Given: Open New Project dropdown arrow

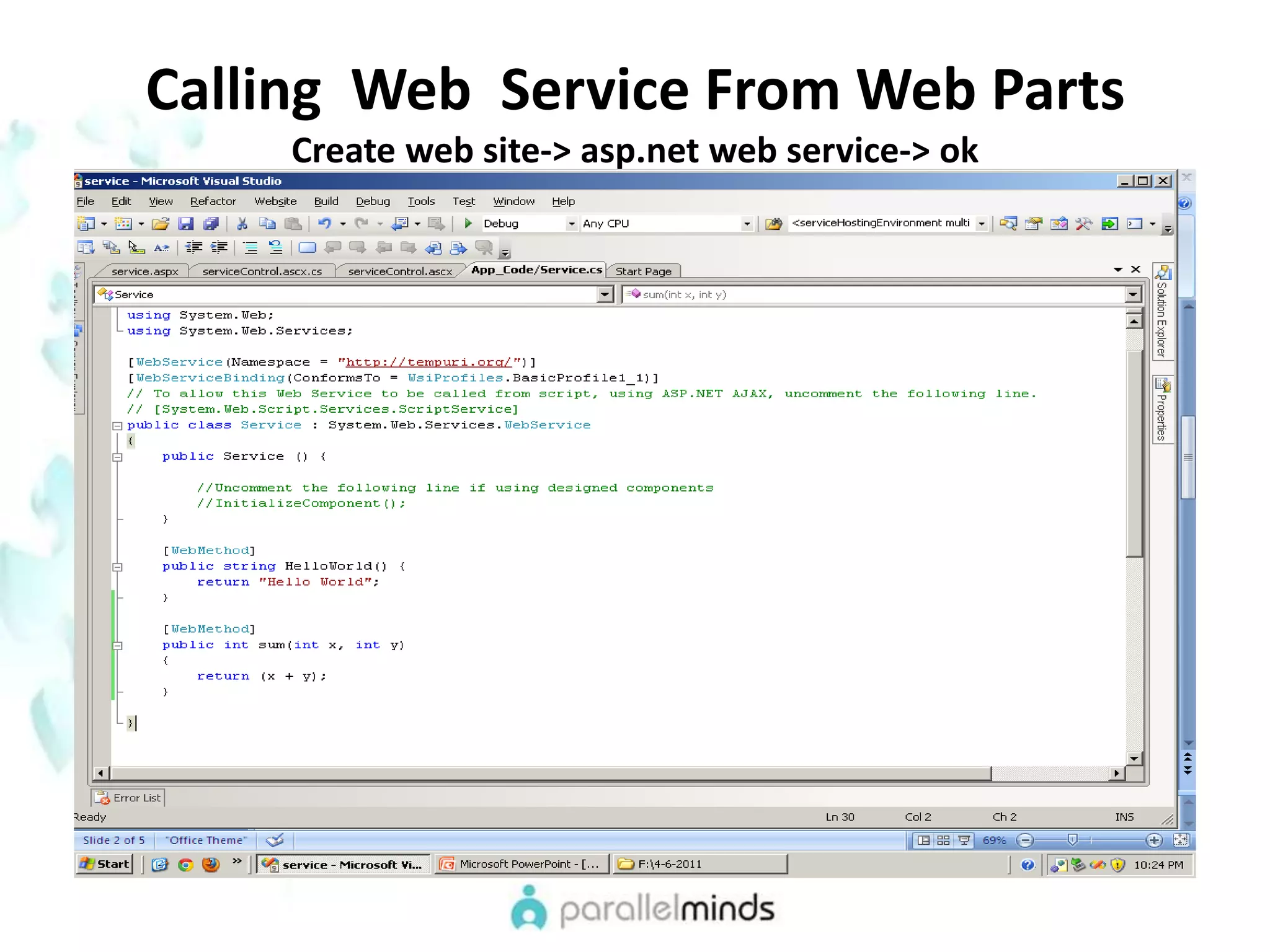Looking at the screenshot, I should 104,224.
